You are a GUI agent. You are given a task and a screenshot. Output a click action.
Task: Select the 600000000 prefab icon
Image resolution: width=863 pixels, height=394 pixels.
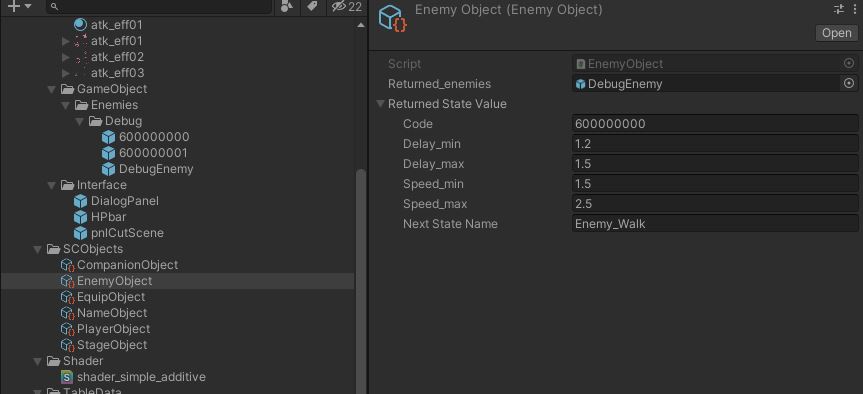[108, 137]
